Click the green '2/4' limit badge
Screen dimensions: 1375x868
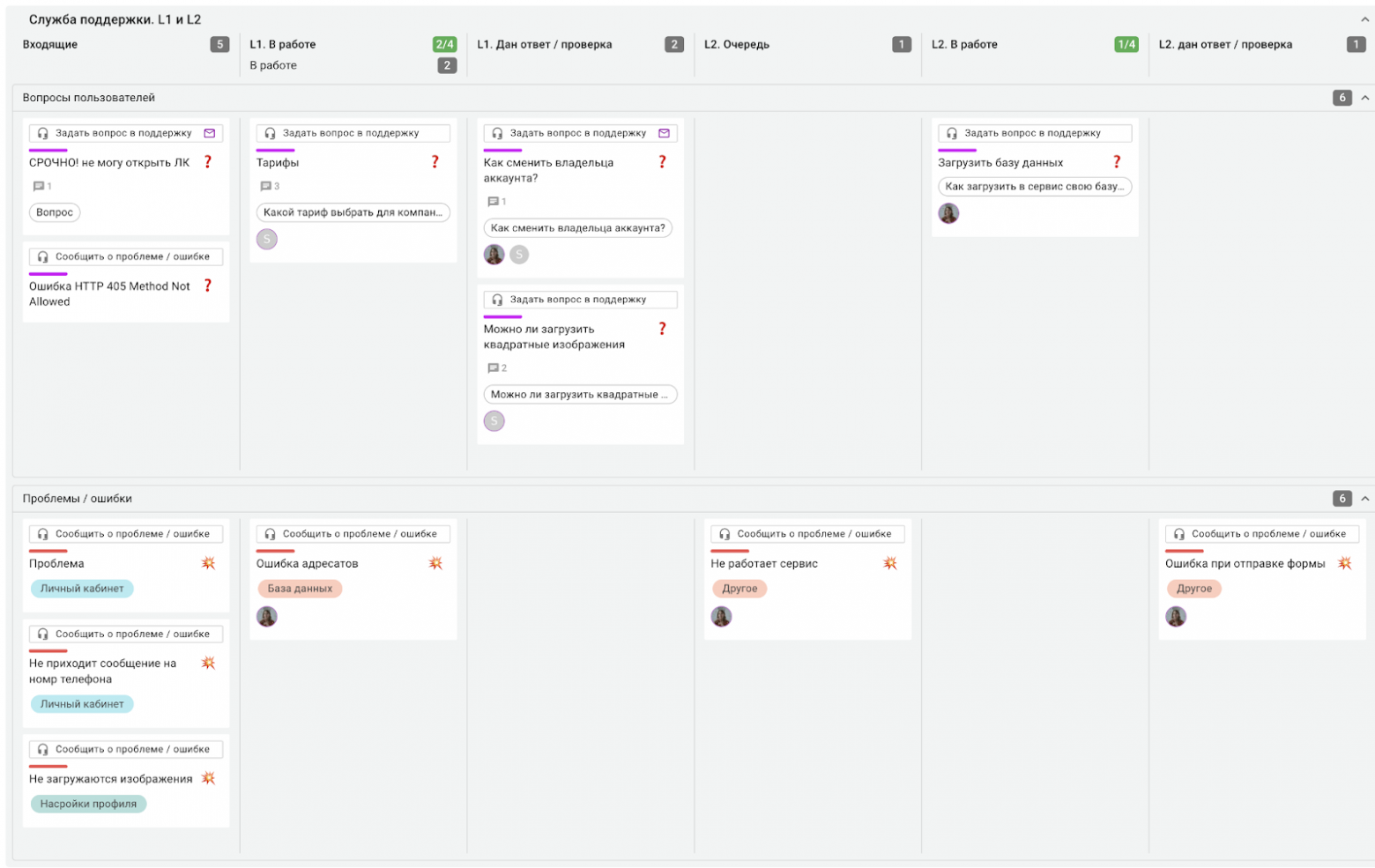[444, 44]
